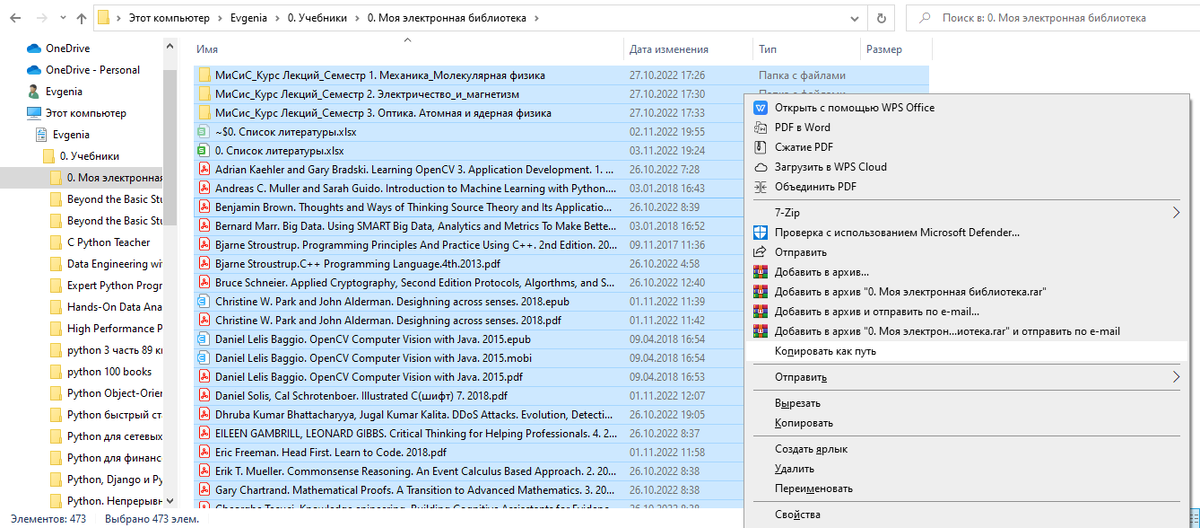The width and height of the screenshot is (1200, 528).
Task: Click the WPS Office icon in context menu
Action: tap(761, 107)
